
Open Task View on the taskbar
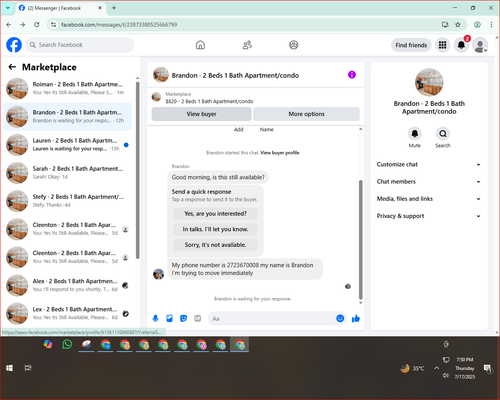[x=28, y=368]
